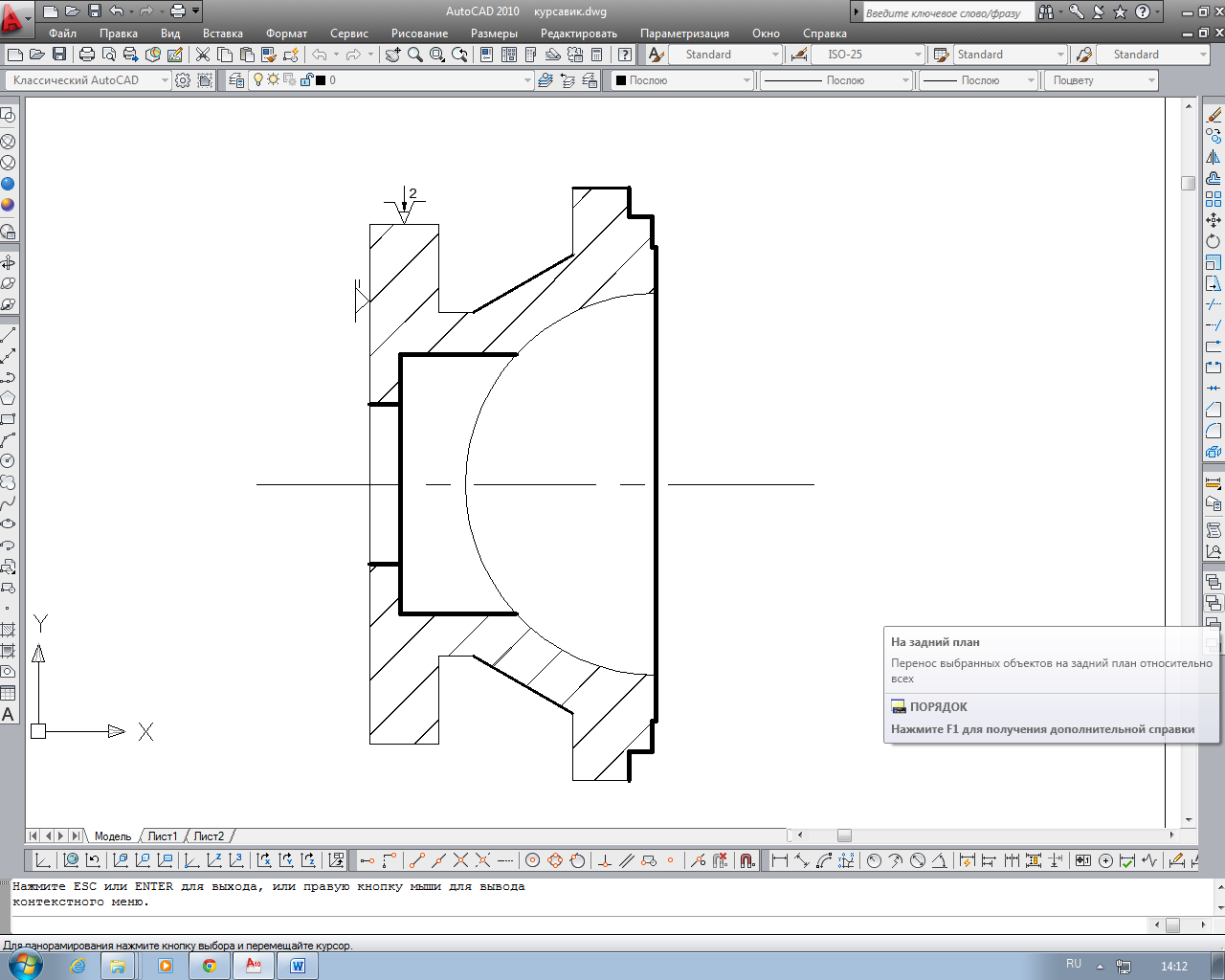Image resolution: width=1225 pixels, height=980 pixels.
Task: Switch to the Лист1 layout tab
Action: pos(162,836)
